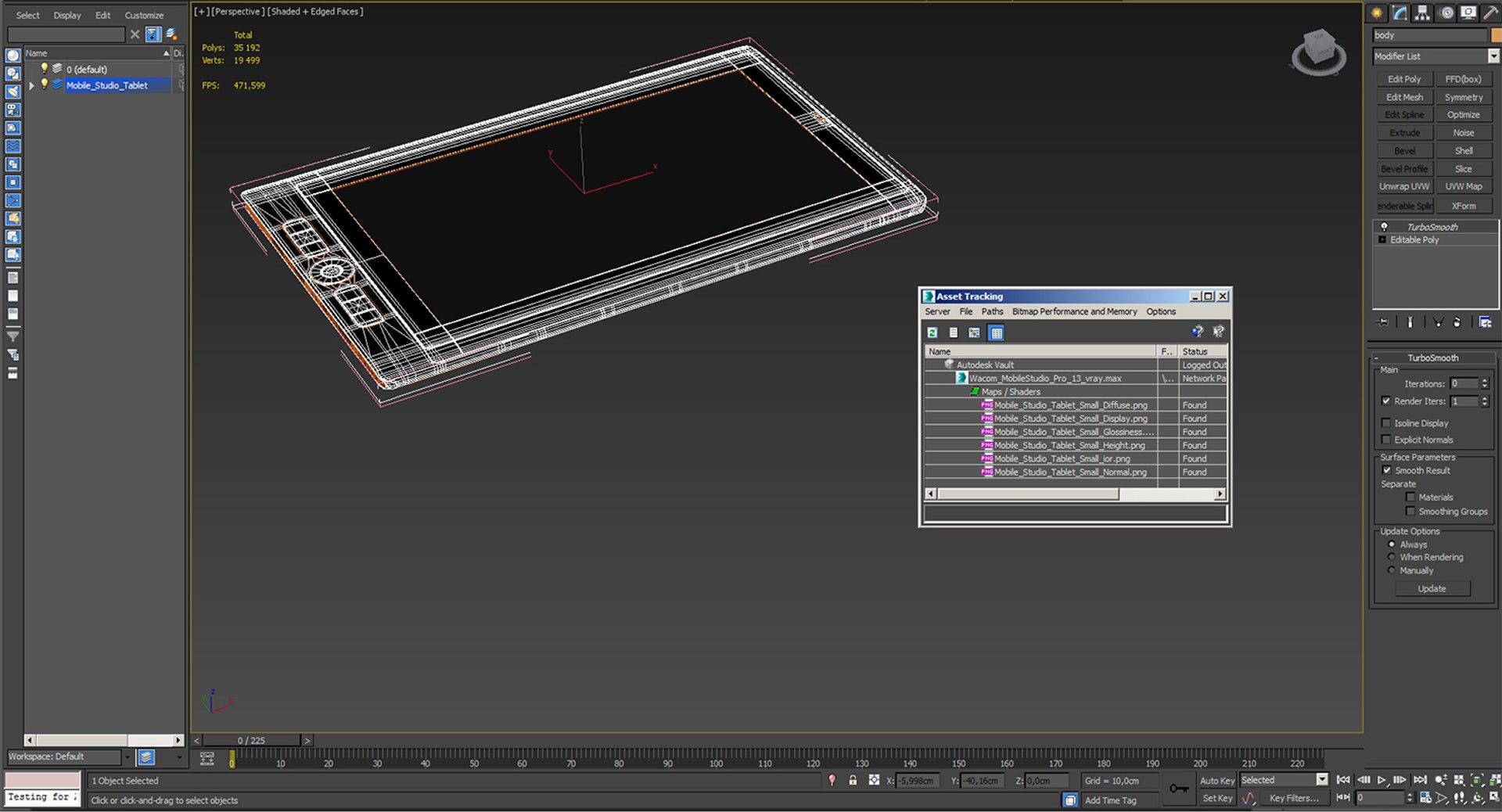Viewport: 1502px width, 812px height.
Task: Open the Selected key filter dropdown
Action: pos(1322,780)
